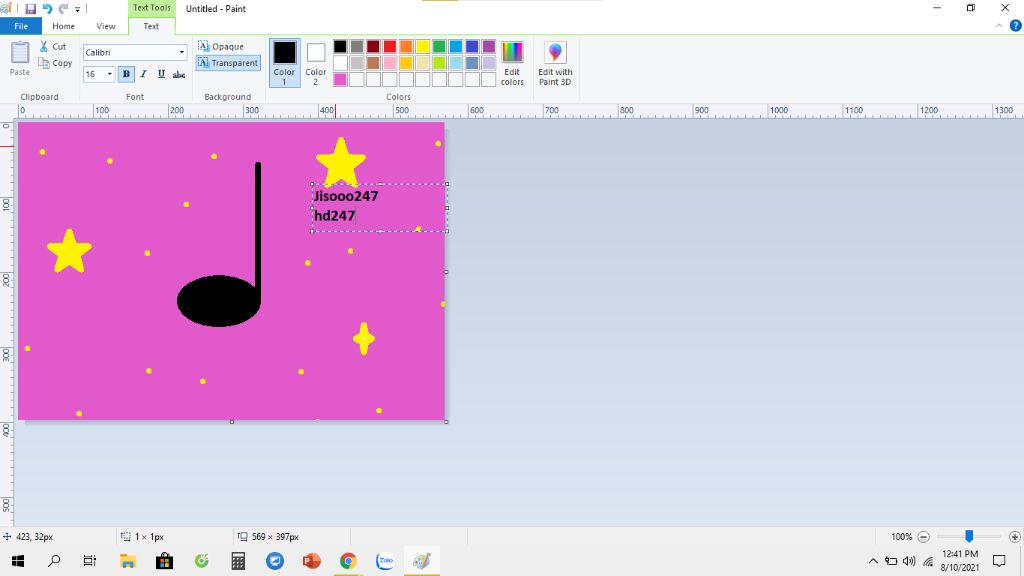Zoom out with the minus button
Screen dimensions: 1024x576
pos(923,537)
